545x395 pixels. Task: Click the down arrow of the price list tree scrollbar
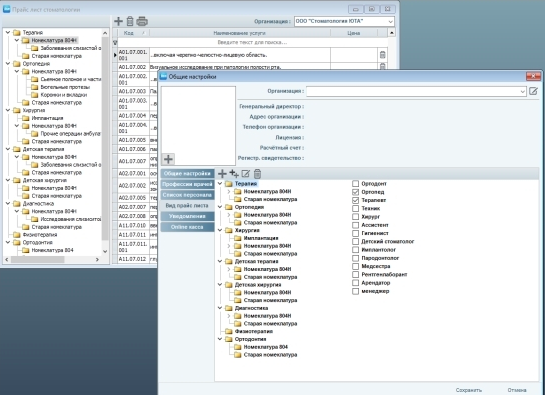105,251
